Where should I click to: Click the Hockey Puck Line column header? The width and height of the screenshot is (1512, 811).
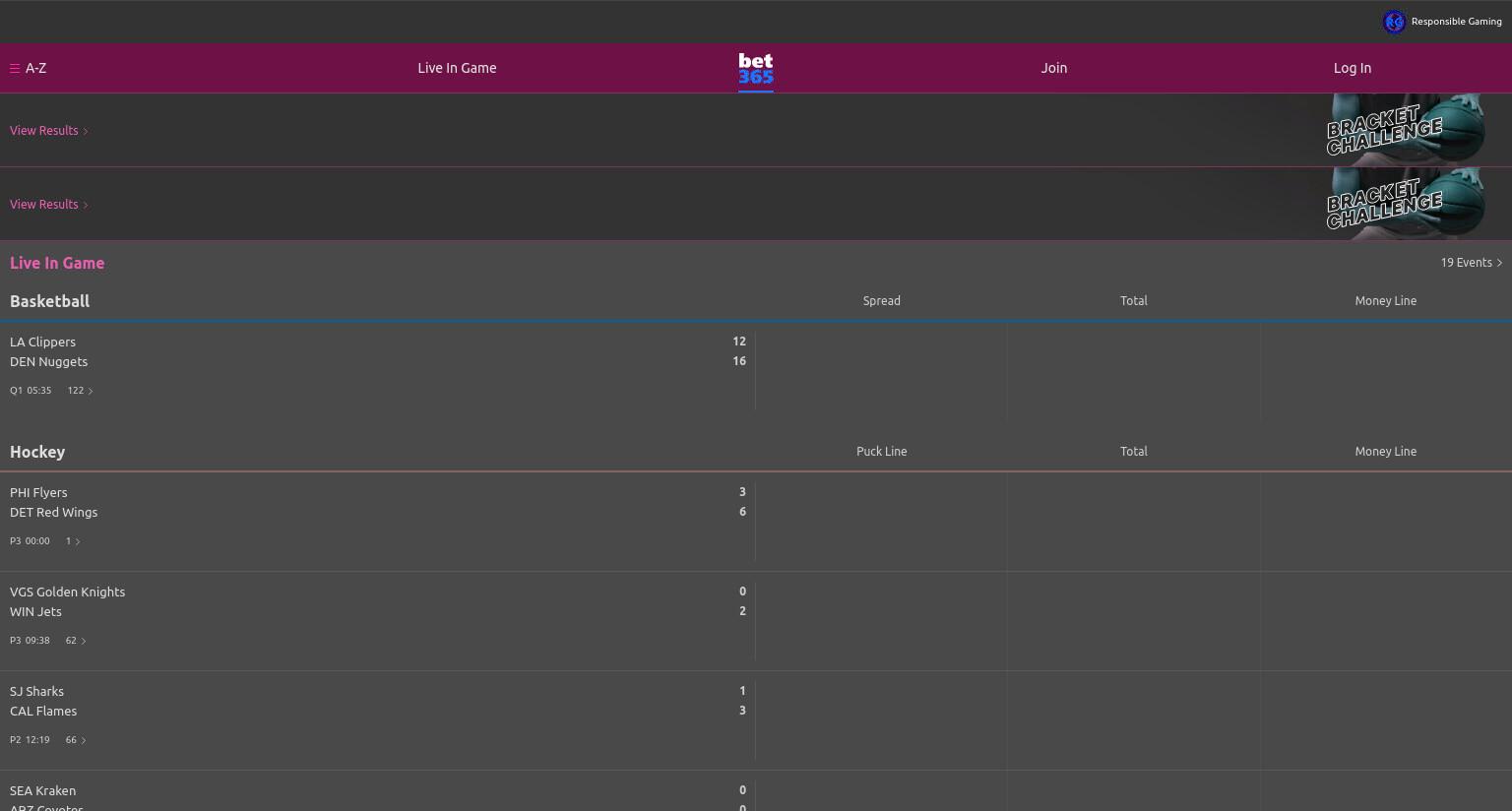coord(882,452)
